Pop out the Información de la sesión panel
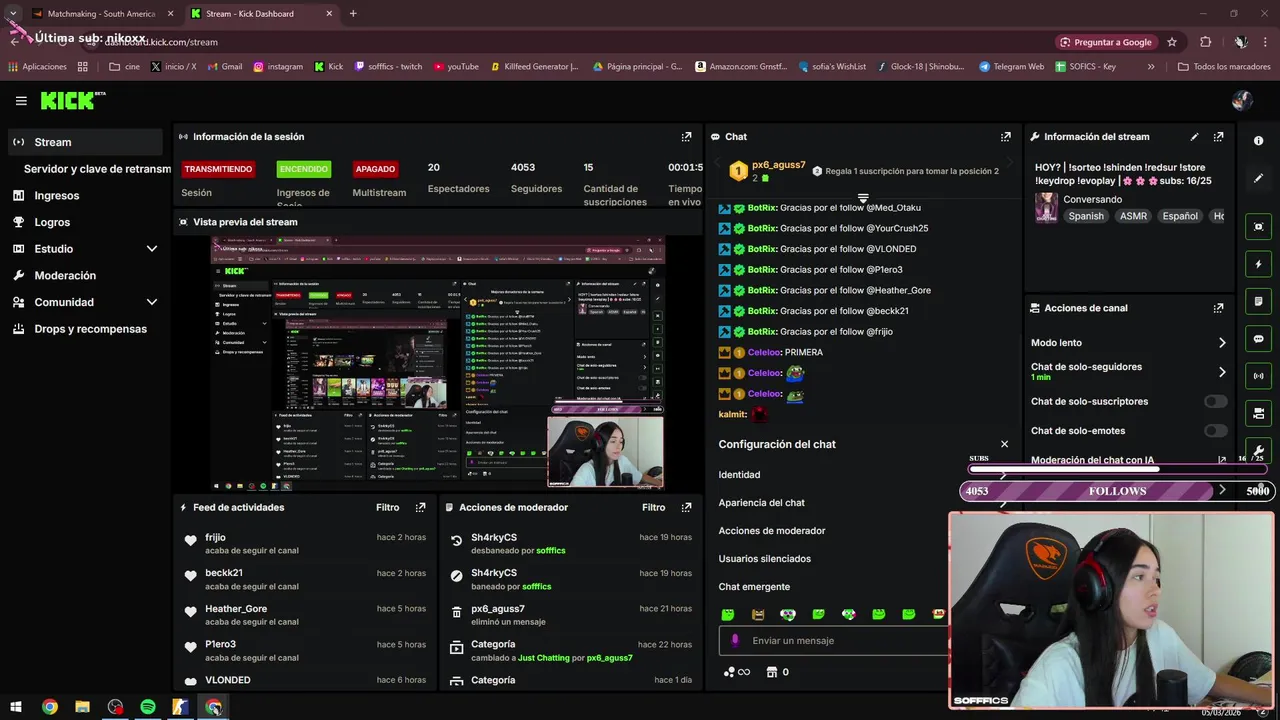Viewport: 1280px width, 720px height. 686,137
